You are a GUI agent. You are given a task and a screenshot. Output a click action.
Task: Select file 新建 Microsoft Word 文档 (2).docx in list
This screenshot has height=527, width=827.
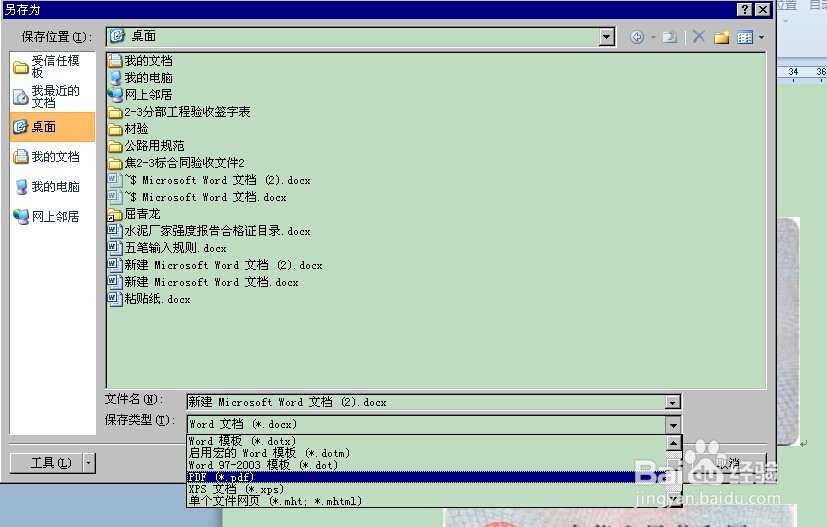click(x=215, y=265)
